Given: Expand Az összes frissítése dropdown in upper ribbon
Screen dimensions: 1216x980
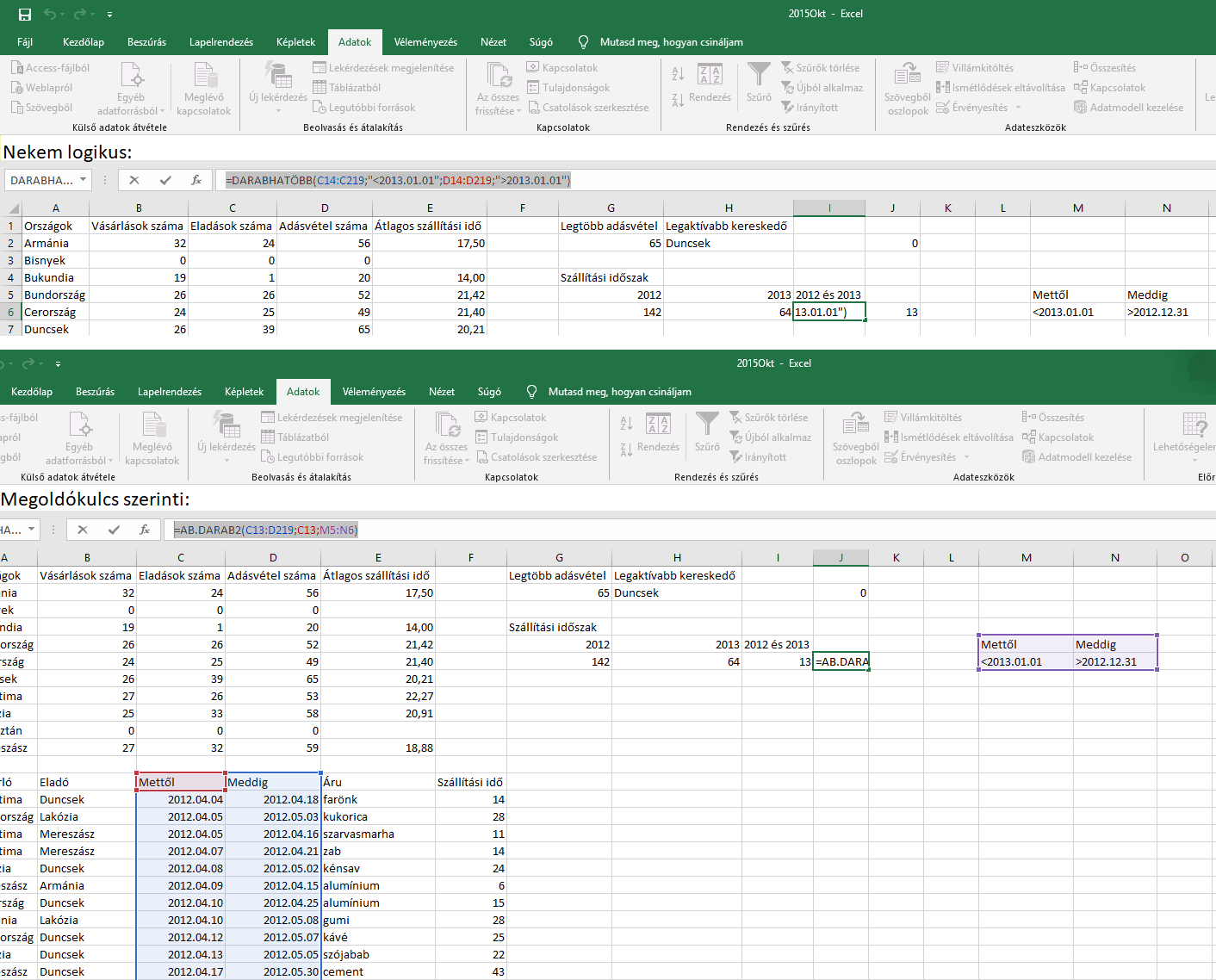Looking at the screenshot, I should (518, 111).
